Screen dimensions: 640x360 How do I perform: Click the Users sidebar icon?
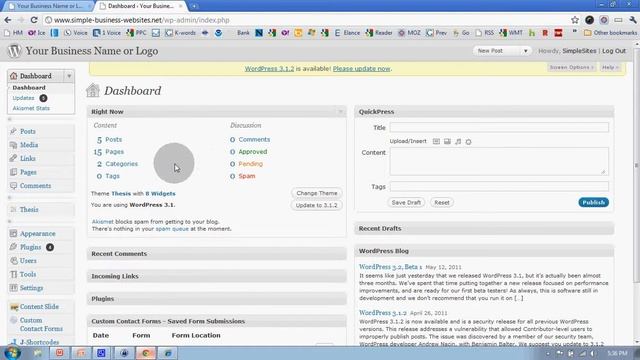(x=13, y=260)
